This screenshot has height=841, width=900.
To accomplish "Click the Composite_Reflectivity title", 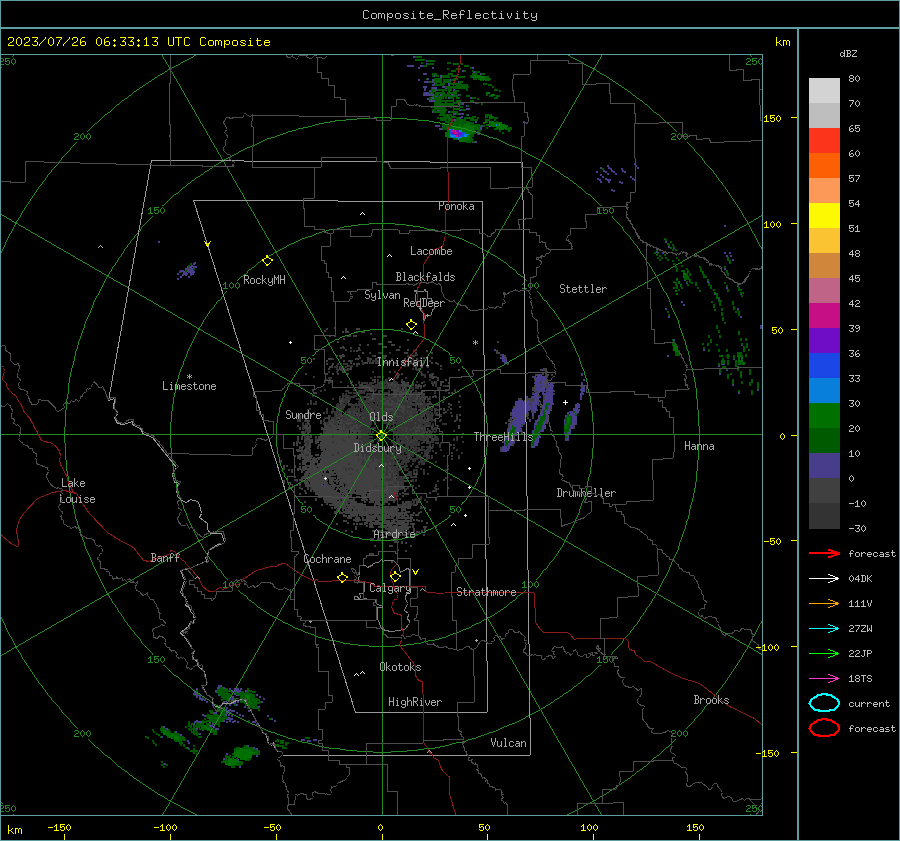I will [x=449, y=15].
